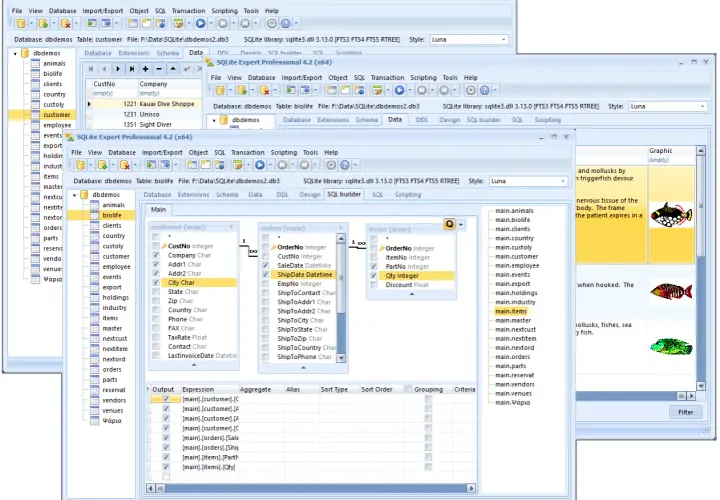
Task: Uncheck the ShipDate Datetime field checkbox
Action: pos(265,275)
